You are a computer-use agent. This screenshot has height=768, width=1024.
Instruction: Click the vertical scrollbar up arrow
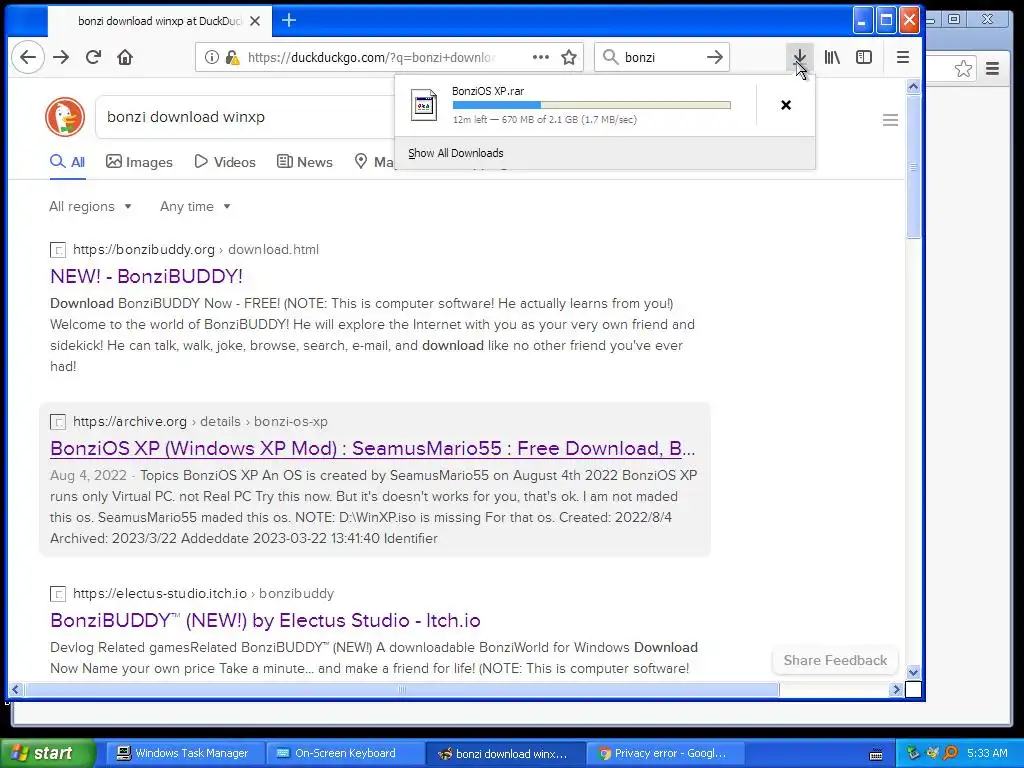point(913,86)
